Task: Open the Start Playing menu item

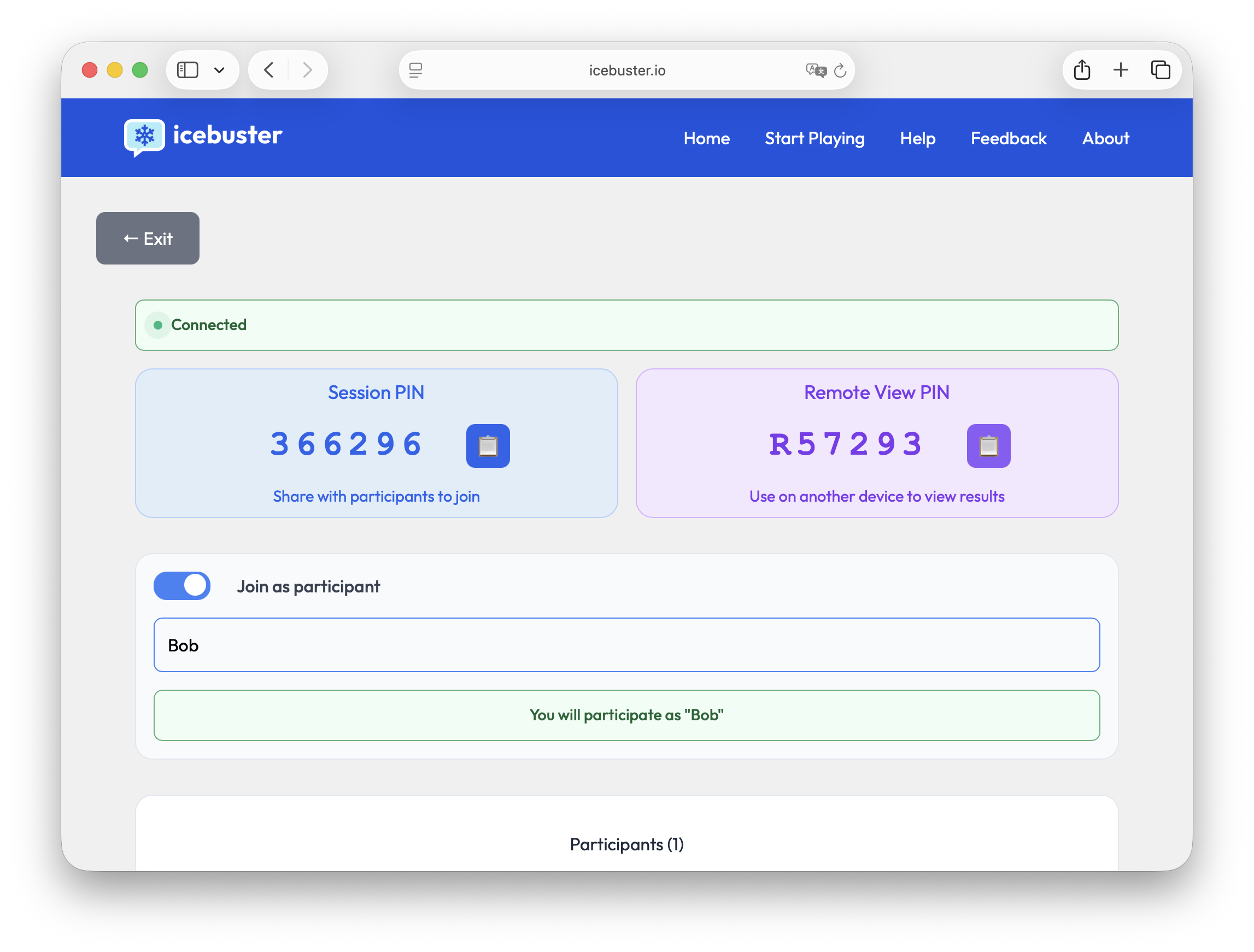Action: [814, 138]
